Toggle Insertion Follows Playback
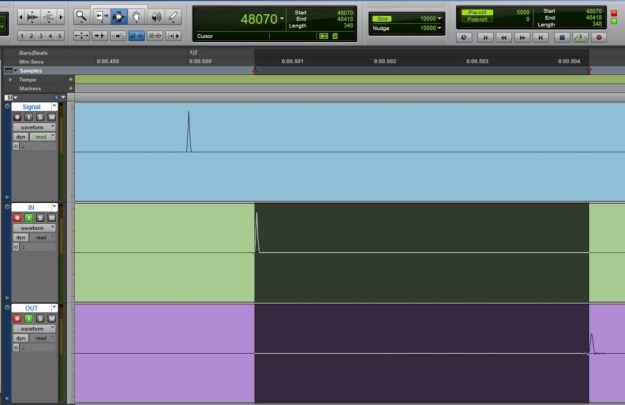The image size is (625, 405). [173, 36]
